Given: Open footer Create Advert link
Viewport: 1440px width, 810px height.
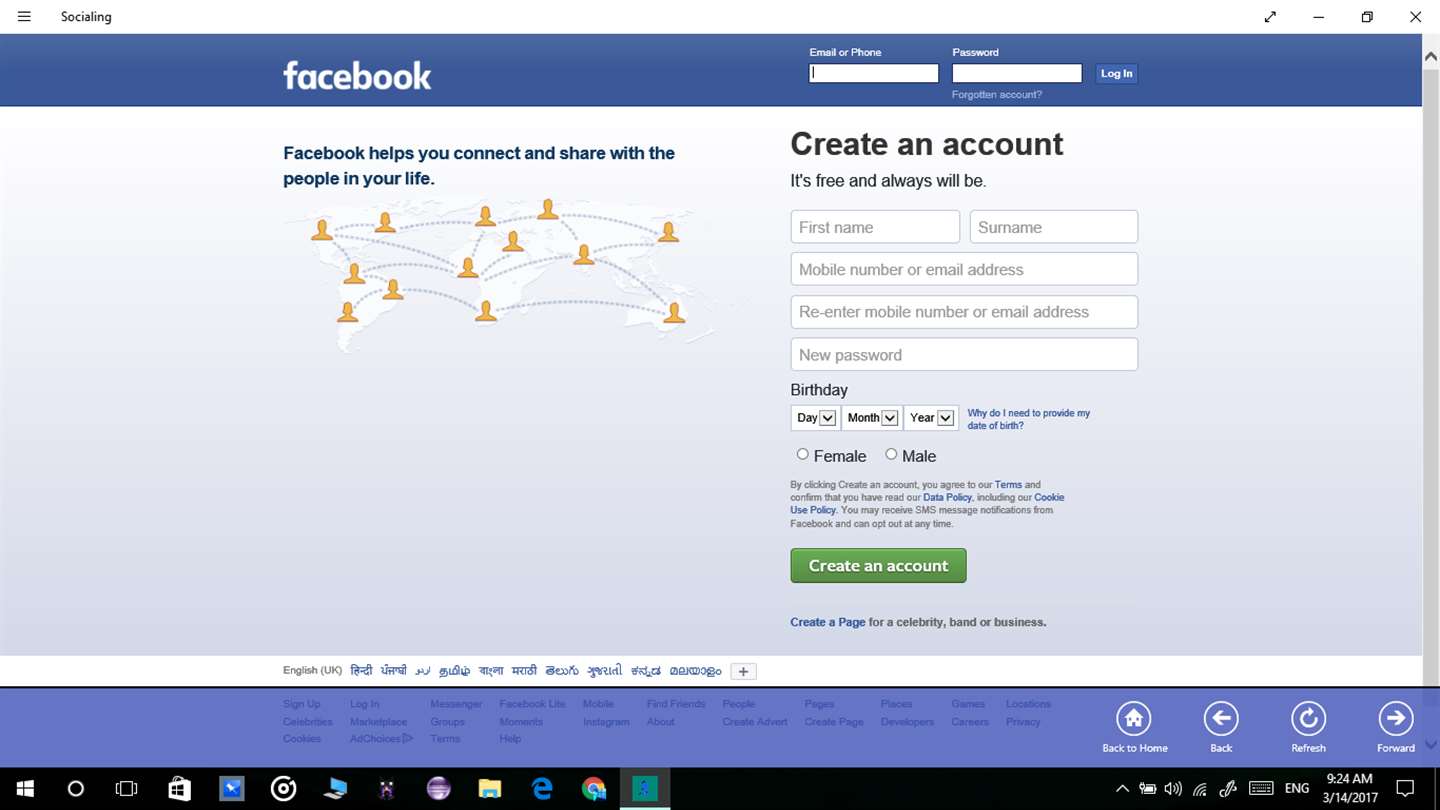Looking at the screenshot, I should (755, 722).
